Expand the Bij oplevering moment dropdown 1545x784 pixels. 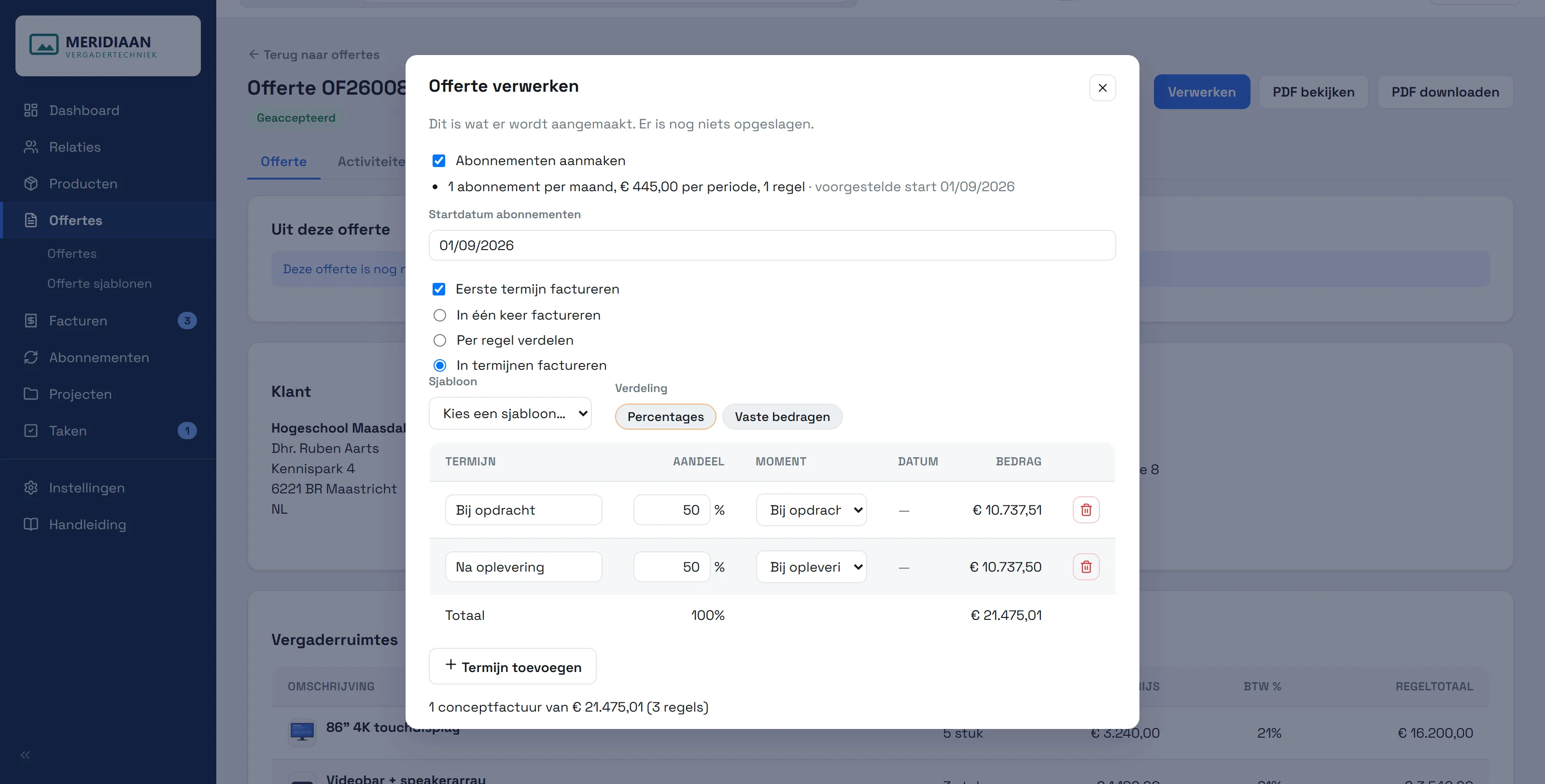[811, 567]
